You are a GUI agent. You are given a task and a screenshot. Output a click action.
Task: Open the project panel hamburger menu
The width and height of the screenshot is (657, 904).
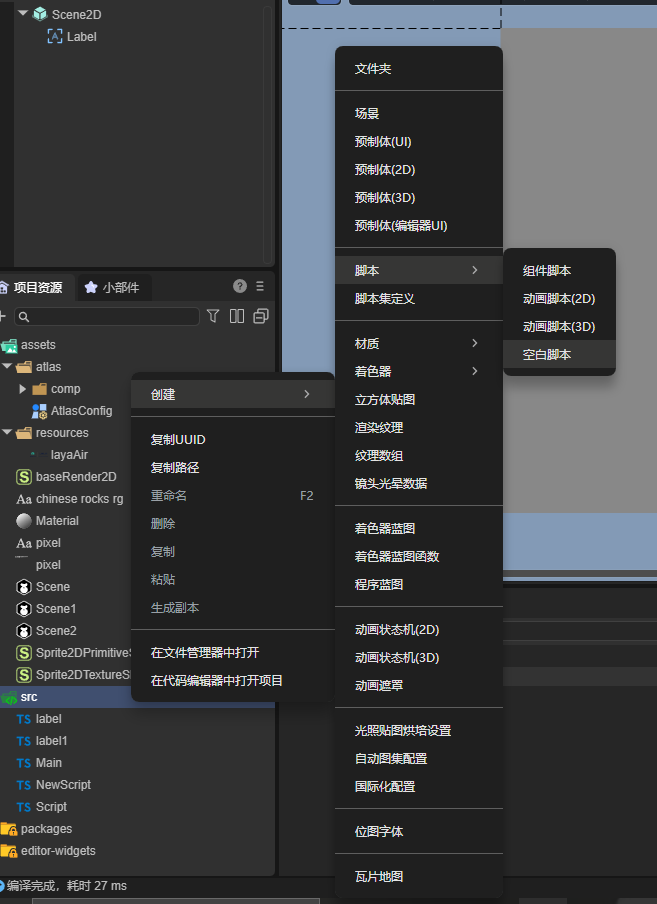[260, 286]
